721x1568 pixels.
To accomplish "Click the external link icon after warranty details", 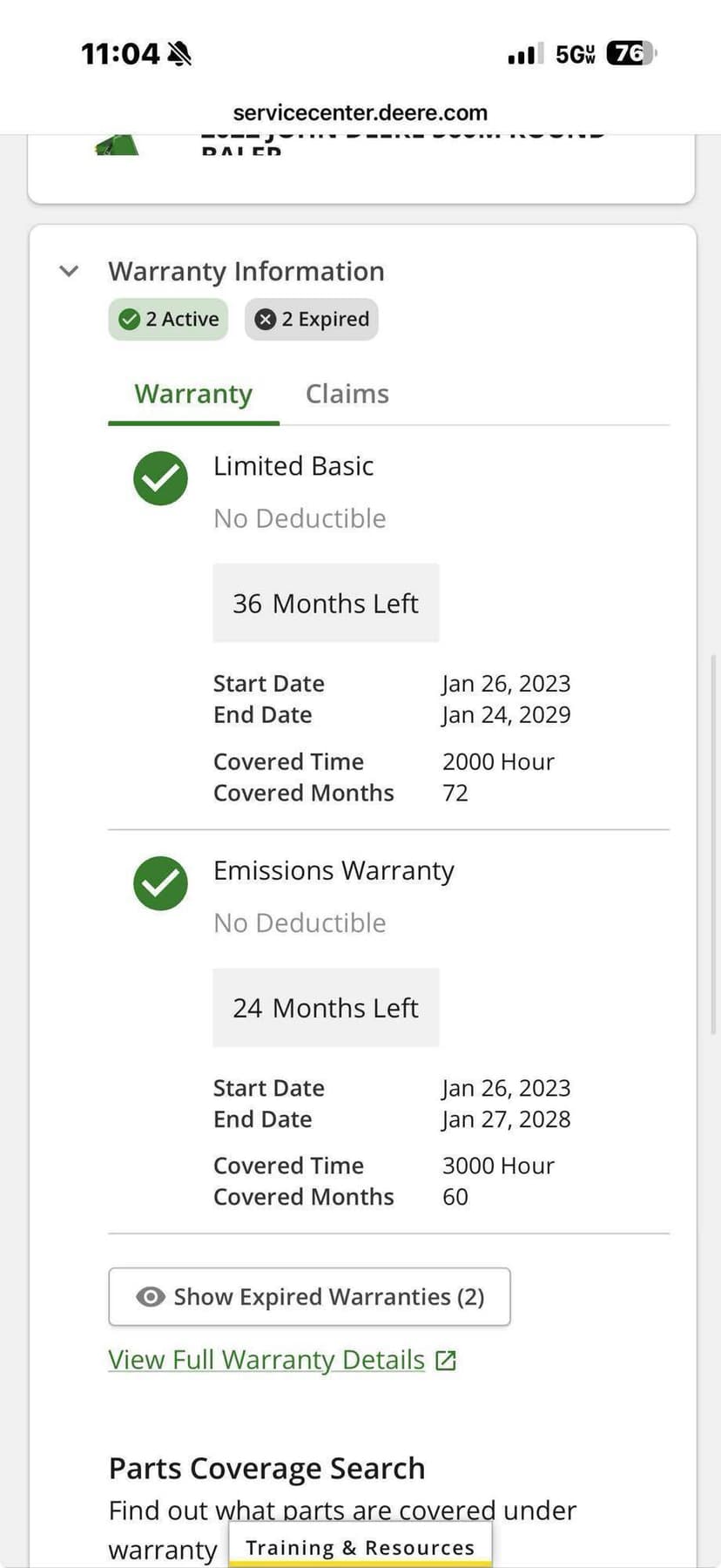I will (446, 1361).
